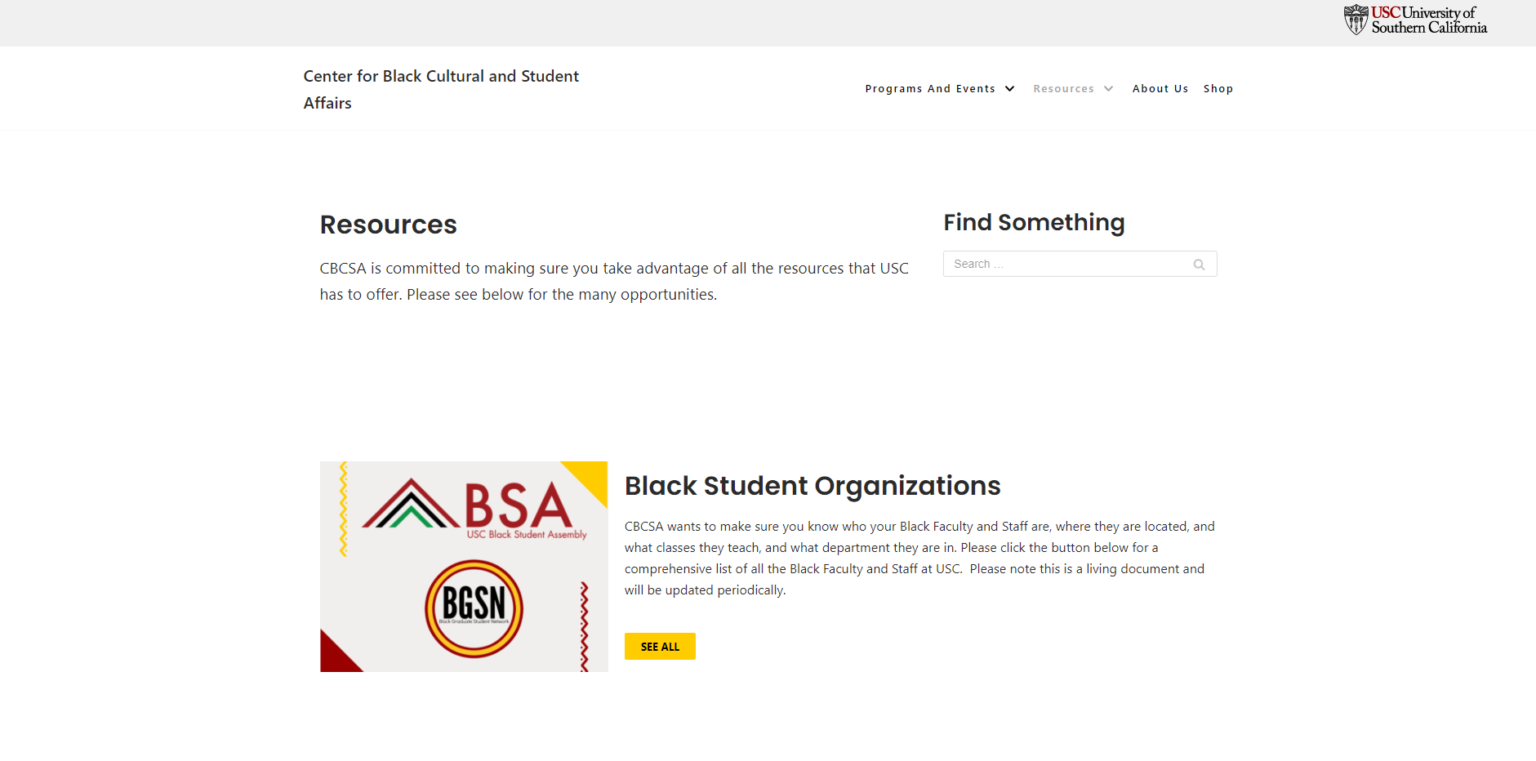Click the University of Southern California wordmark
The width and height of the screenshot is (1536, 761).
tap(1429, 20)
